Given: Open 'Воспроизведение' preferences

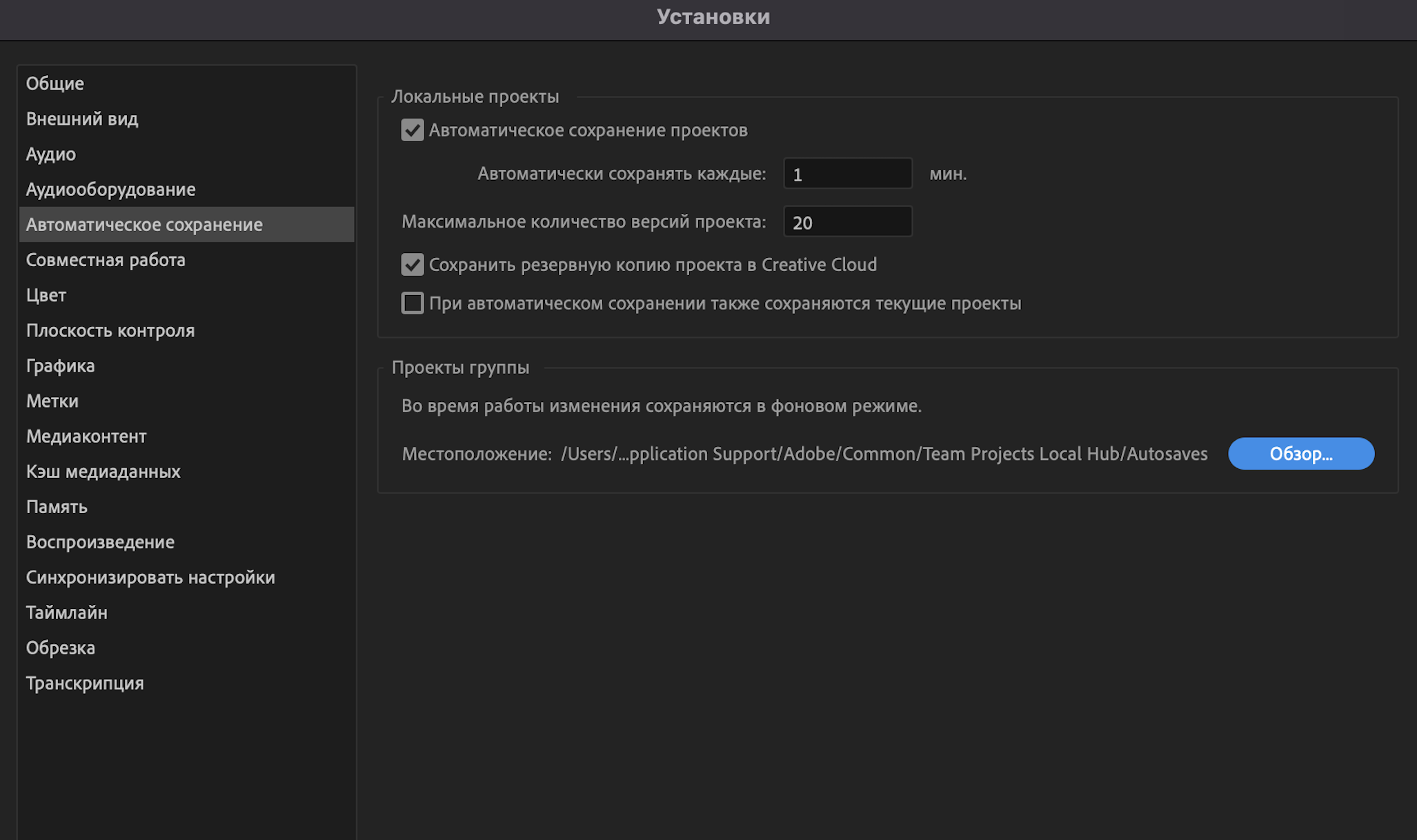Looking at the screenshot, I should tap(100, 542).
